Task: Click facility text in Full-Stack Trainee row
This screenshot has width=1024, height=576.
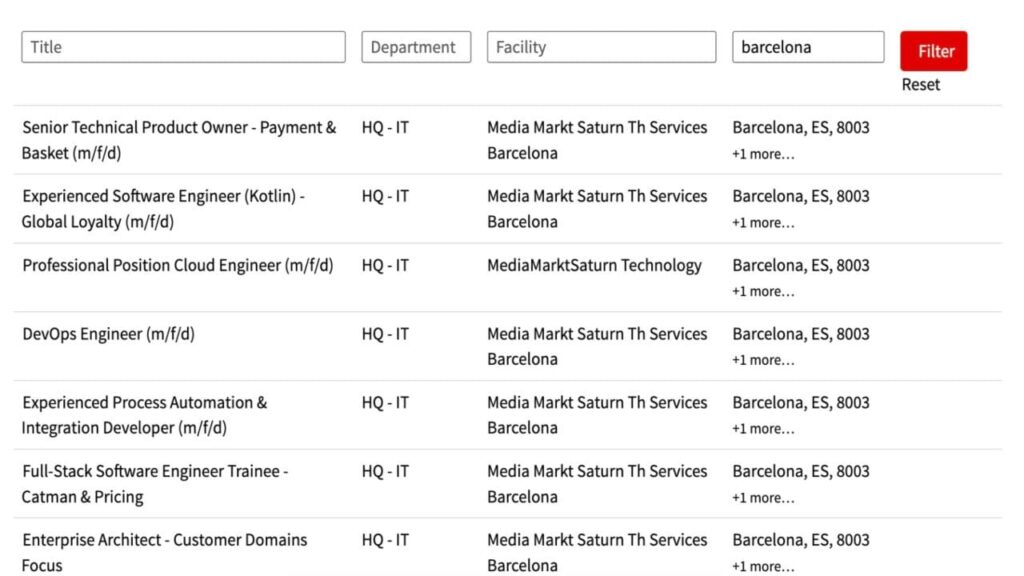Action: click(x=597, y=484)
